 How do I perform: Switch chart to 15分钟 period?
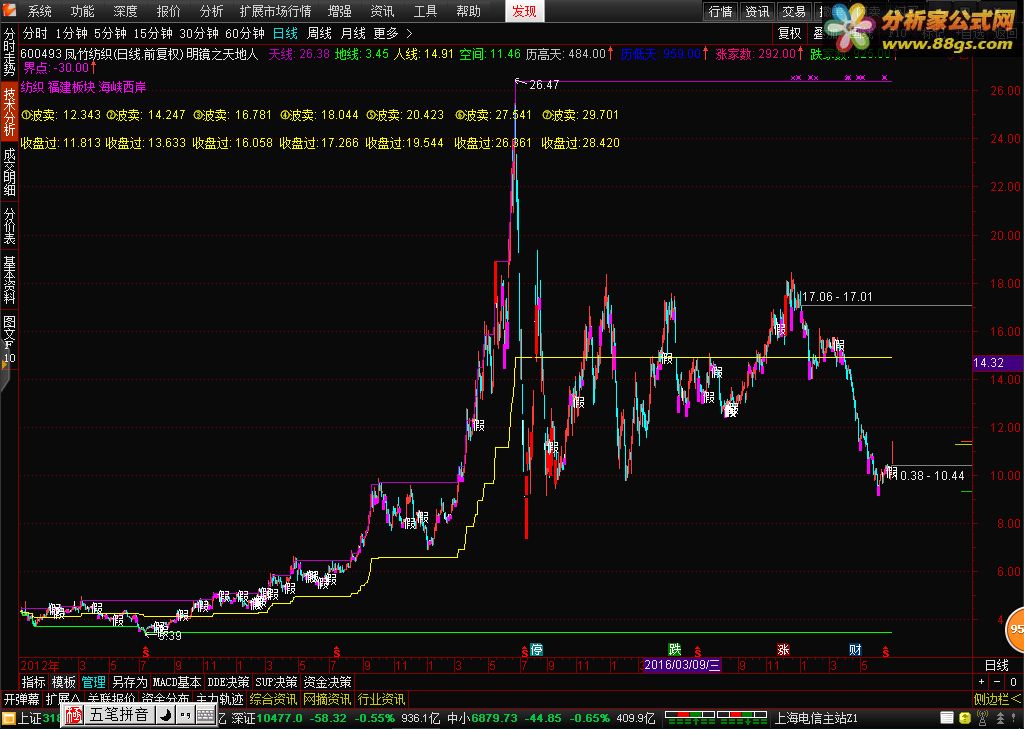[x=153, y=33]
